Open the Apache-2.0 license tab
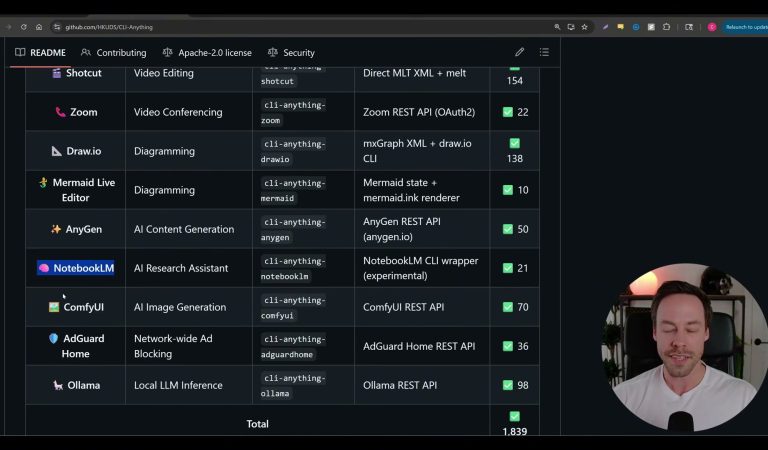Image resolution: width=768 pixels, height=450 pixels. click(207, 52)
